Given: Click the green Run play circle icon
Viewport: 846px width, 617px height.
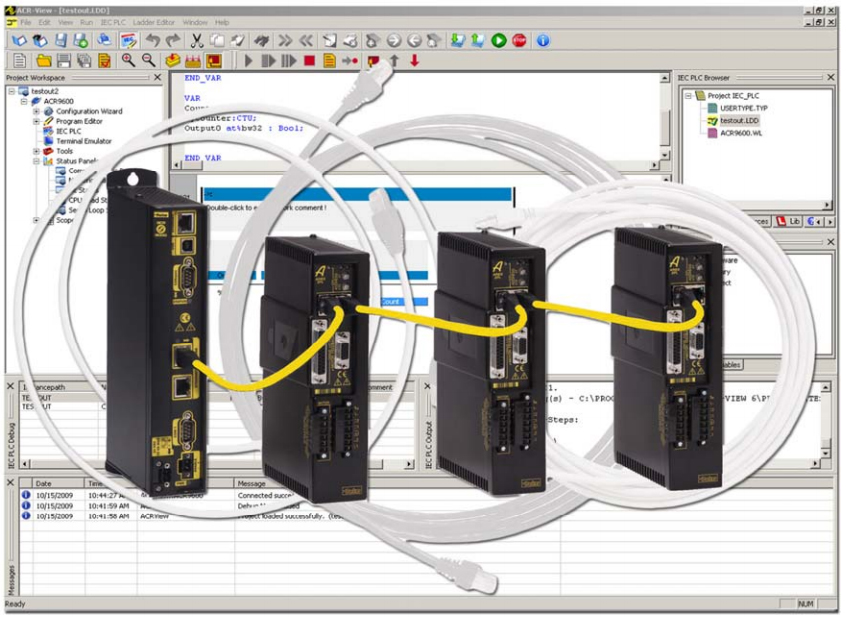Looking at the screenshot, I should point(499,40).
